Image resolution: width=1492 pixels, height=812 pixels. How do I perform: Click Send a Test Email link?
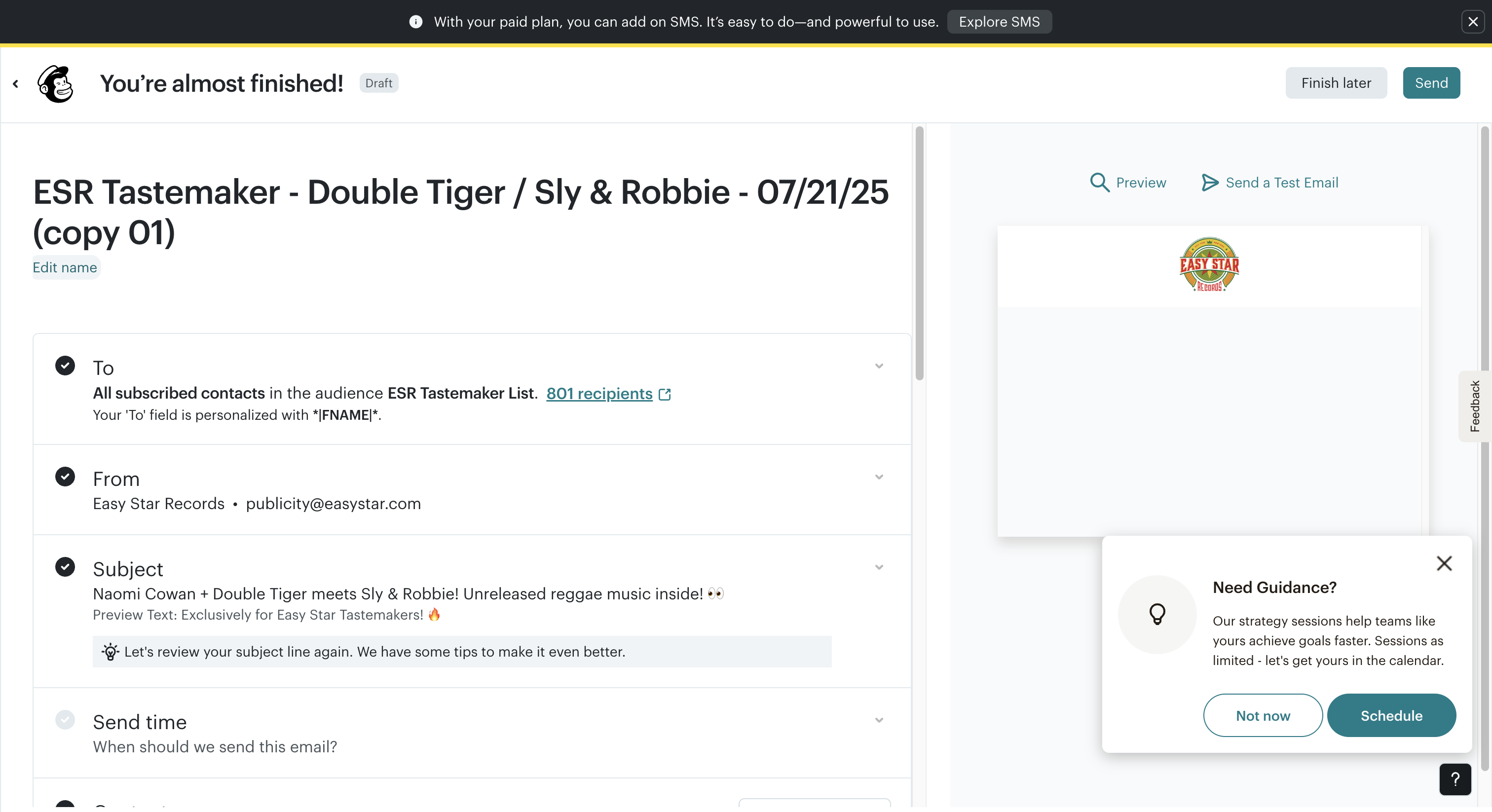pyautogui.click(x=1282, y=183)
